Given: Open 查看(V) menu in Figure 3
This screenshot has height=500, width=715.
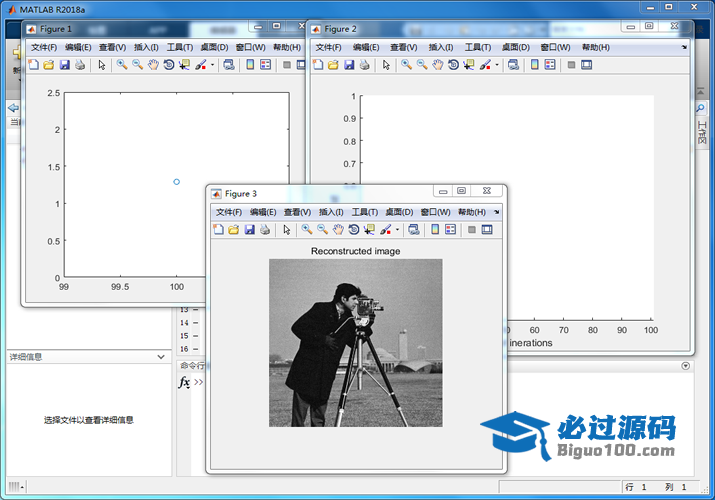Looking at the screenshot, I should 297,212.
